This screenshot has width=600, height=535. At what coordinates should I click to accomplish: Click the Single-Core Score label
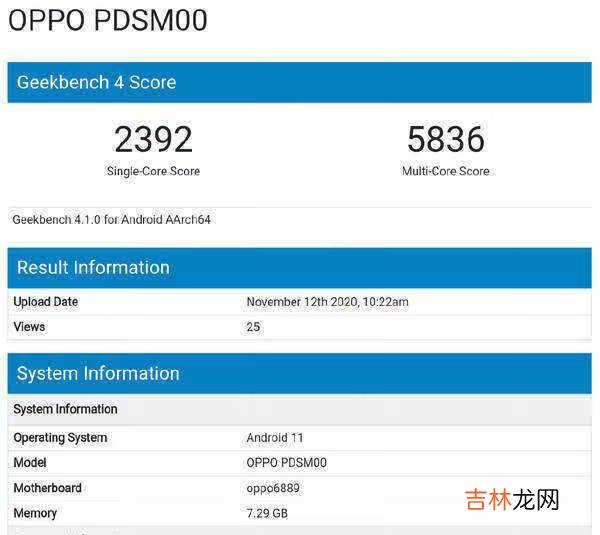click(x=153, y=171)
